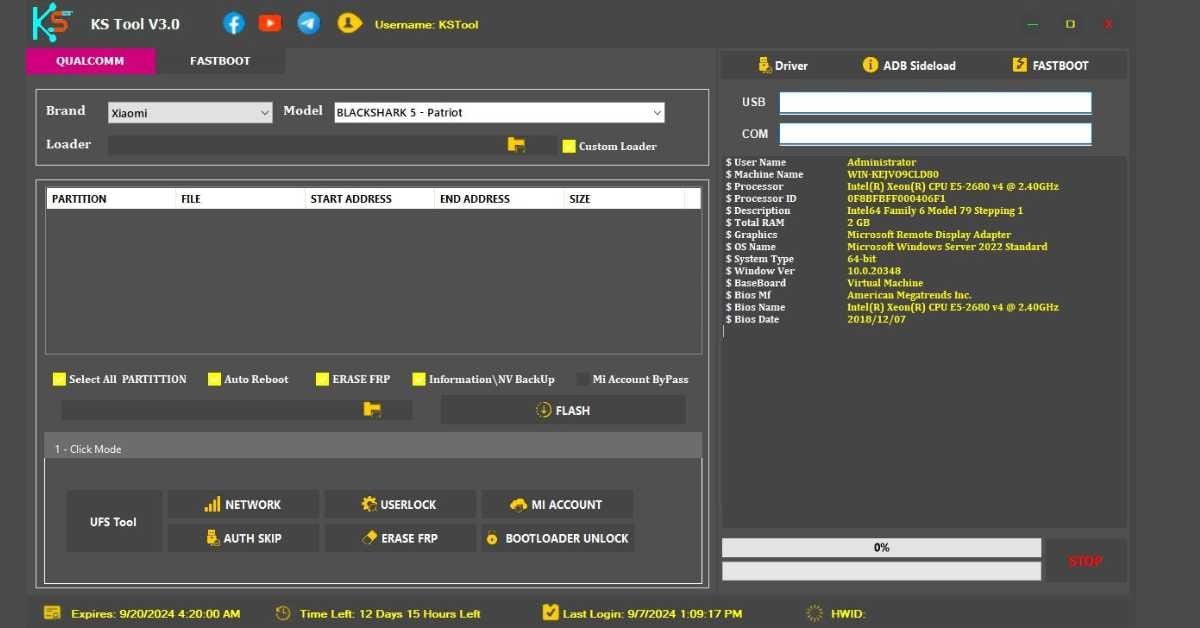This screenshot has width=1200, height=628.
Task: Click the FASTBOOT button in right panel
Action: (1051, 65)
